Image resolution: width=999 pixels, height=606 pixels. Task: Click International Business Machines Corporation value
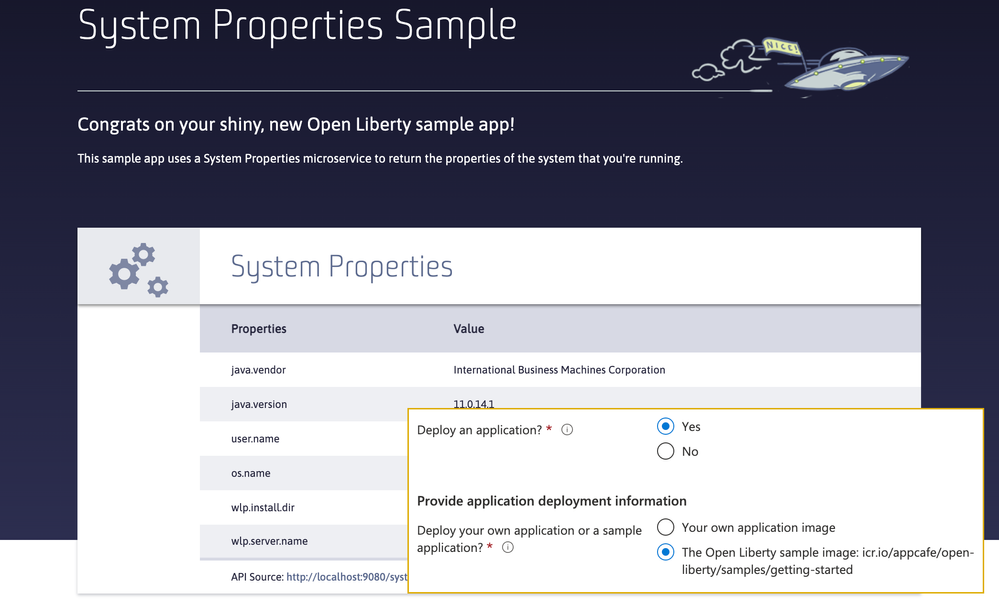559,370
